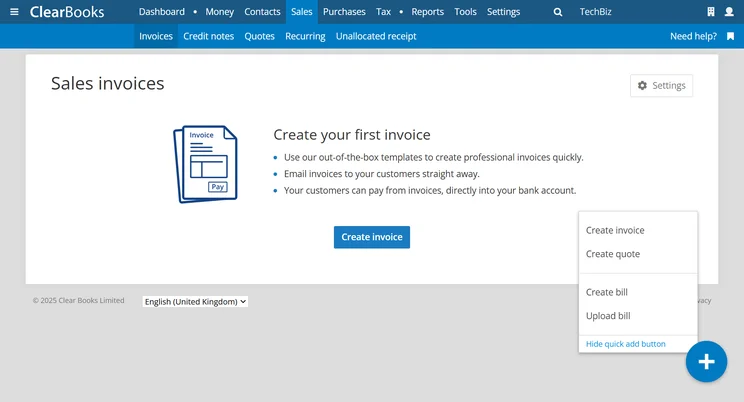Switch to the Recurring tab
744x402 pixels.
coord(305,36)
